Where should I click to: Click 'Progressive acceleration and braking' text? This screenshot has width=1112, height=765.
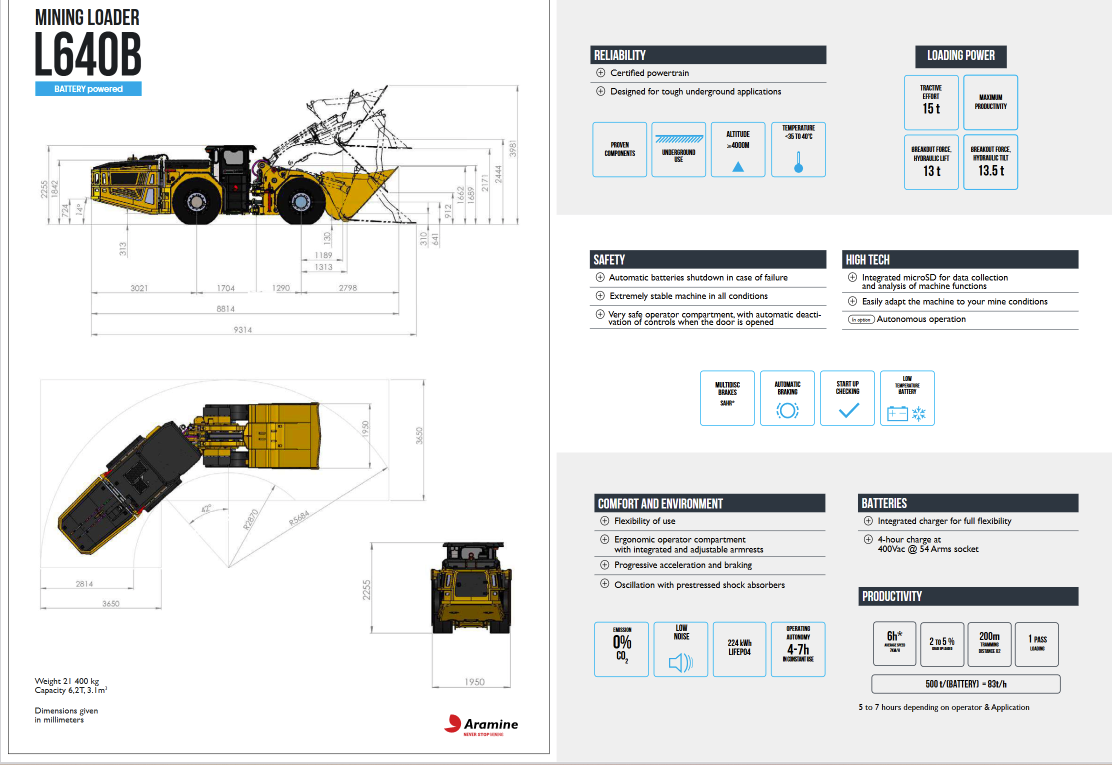pos(683,565)
